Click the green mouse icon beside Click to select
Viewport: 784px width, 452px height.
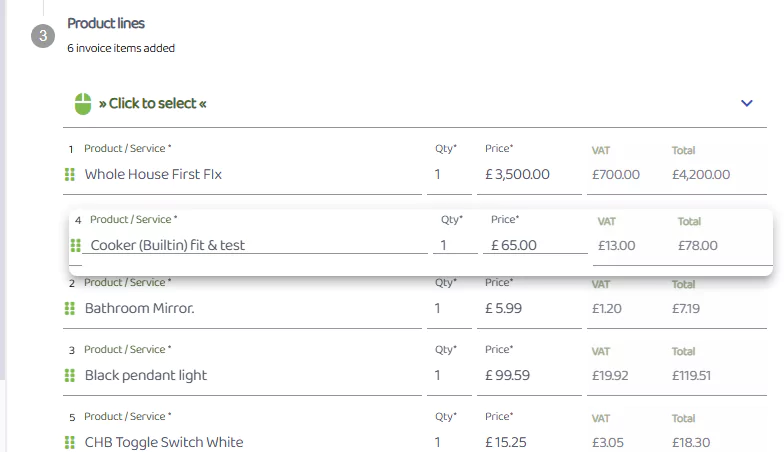tap(83, 104)
